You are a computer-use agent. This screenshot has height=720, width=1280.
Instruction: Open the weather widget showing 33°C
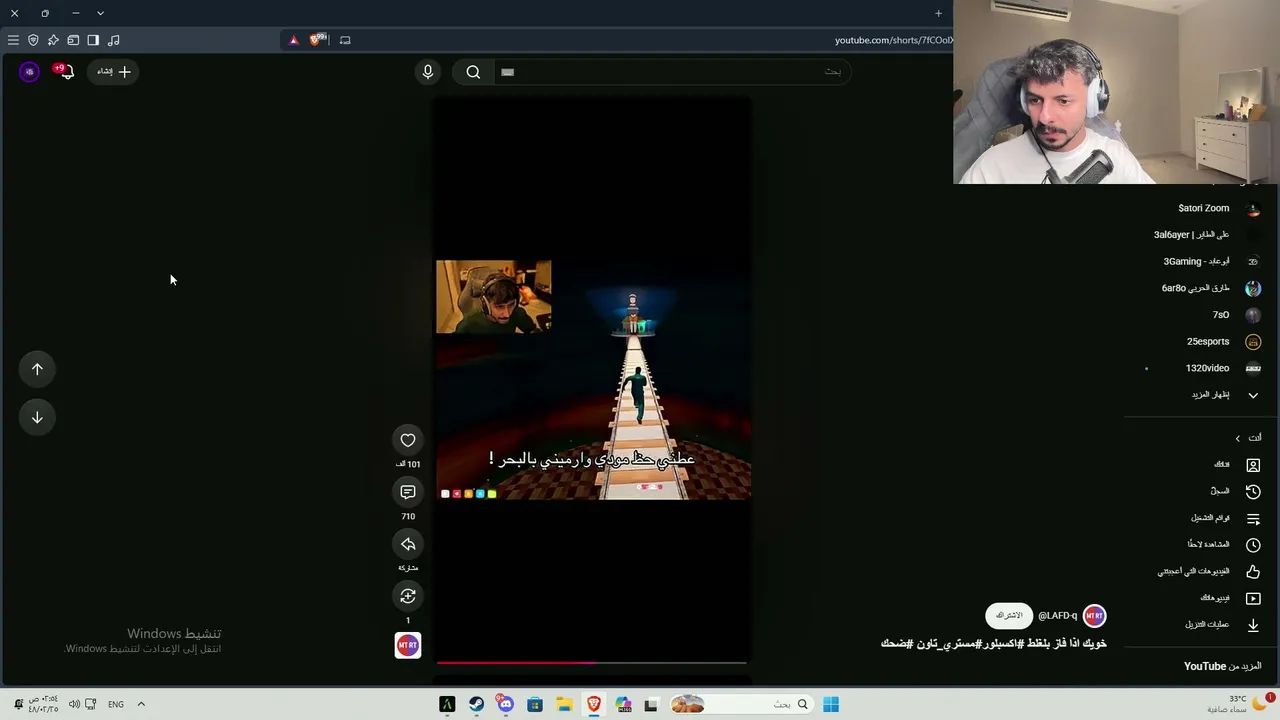click(x=1239, y=704)
